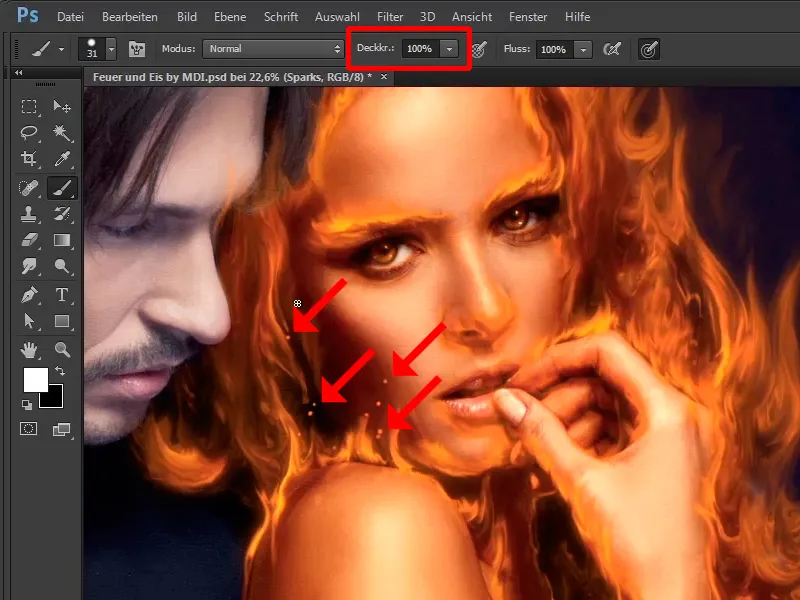Screen dimensions: 800x600
Task: Select the Smudge tool
Action: pos(29,266)
